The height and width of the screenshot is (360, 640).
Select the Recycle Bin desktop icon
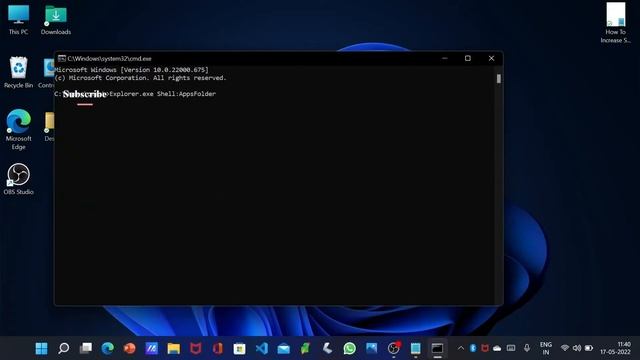18,73
